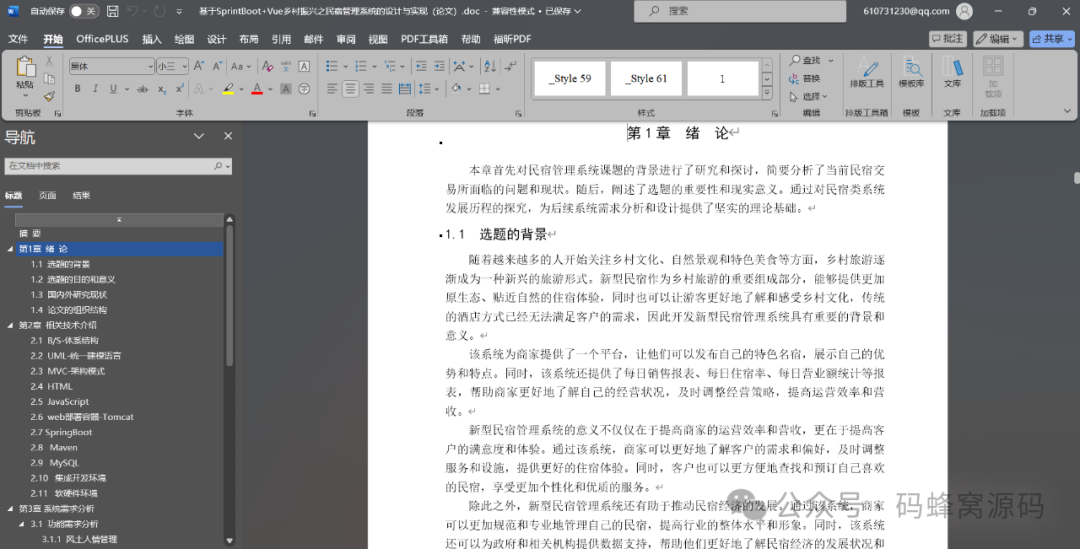Collapse 第1章 绪论 in navigation tree
The height and width of the screenshot is (549, 1080).
(10, 249)
